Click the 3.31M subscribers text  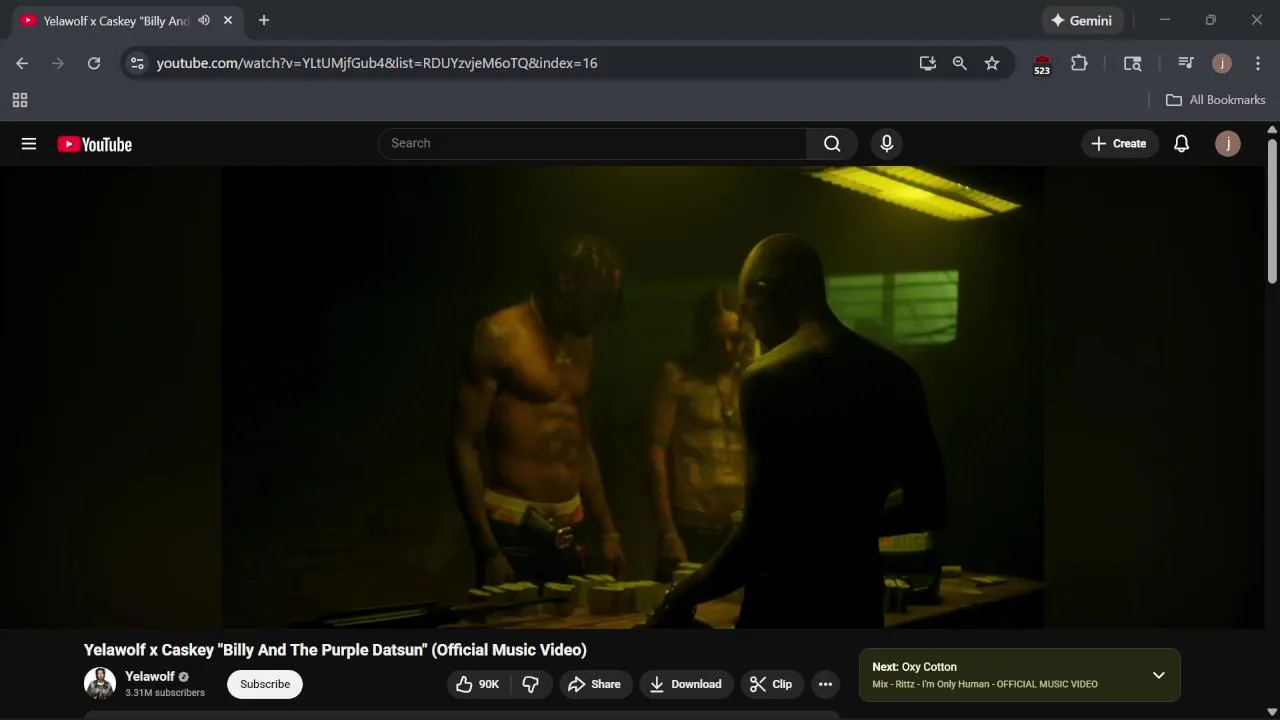pos(165,693)
